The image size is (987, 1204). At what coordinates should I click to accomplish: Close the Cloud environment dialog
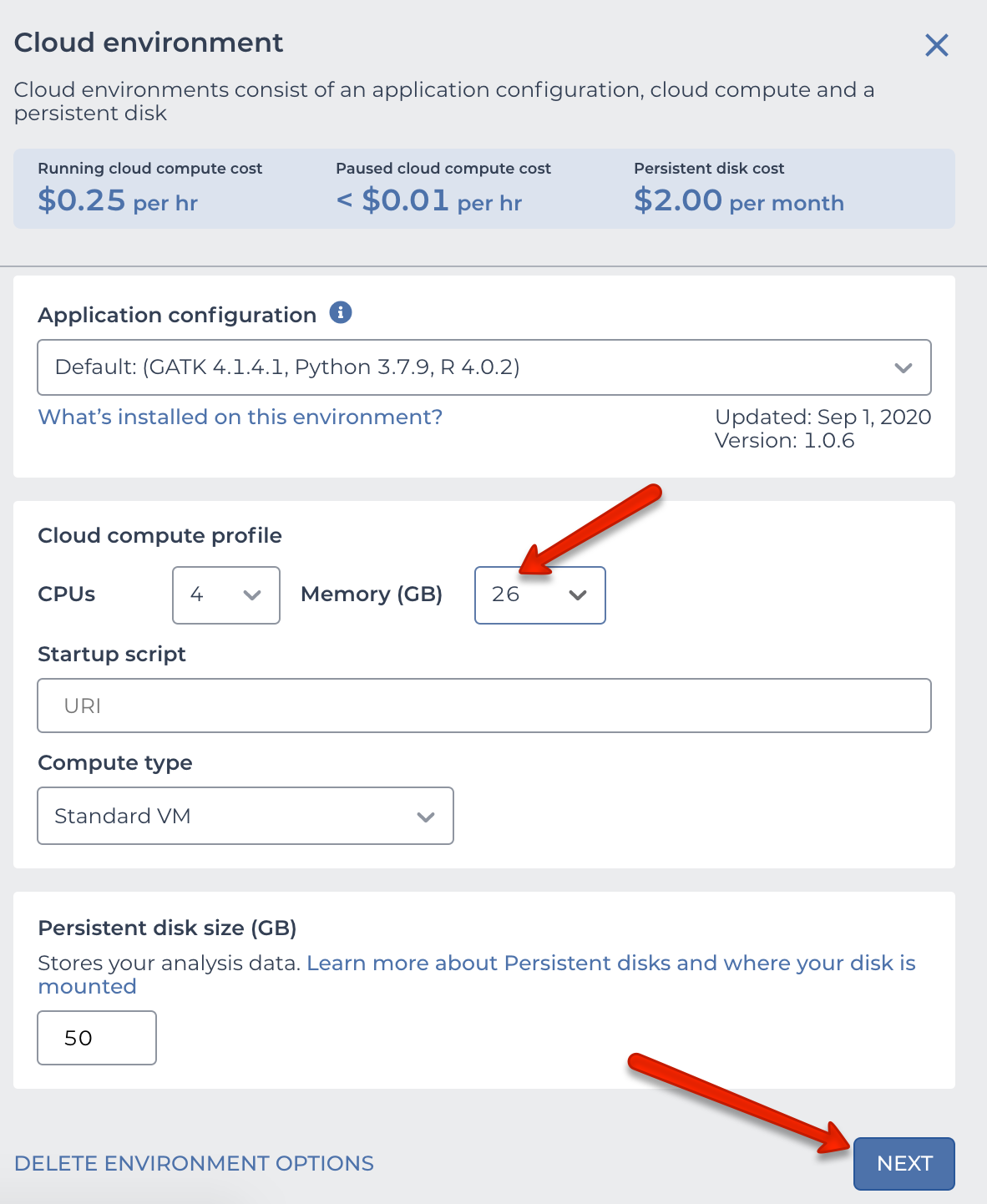(937, 45)
